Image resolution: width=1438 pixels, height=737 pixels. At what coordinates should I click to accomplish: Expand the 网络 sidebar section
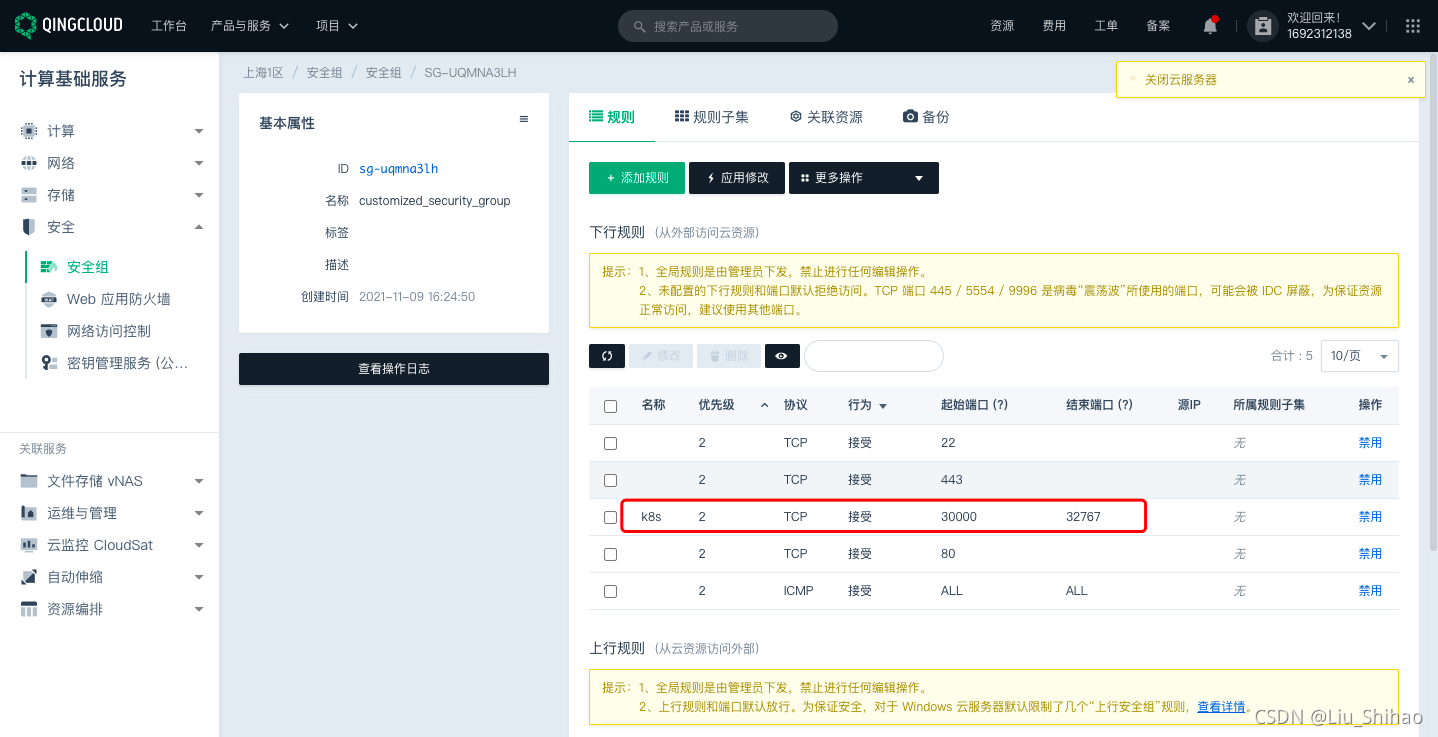(199, 163)
